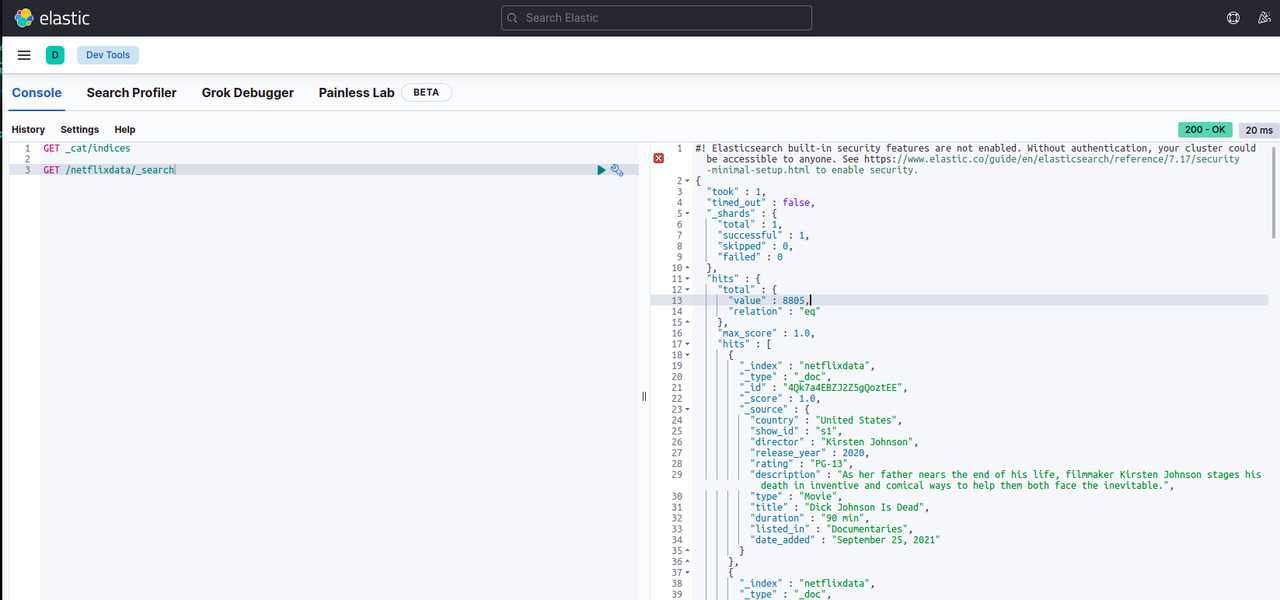Click the Elastic logo

pos(52,18)
